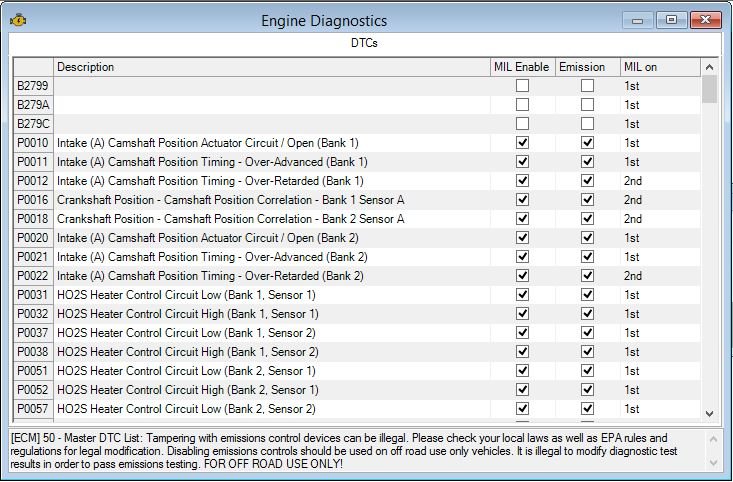Select the P0051 row header
733x482 pixels.
(33, 371)
